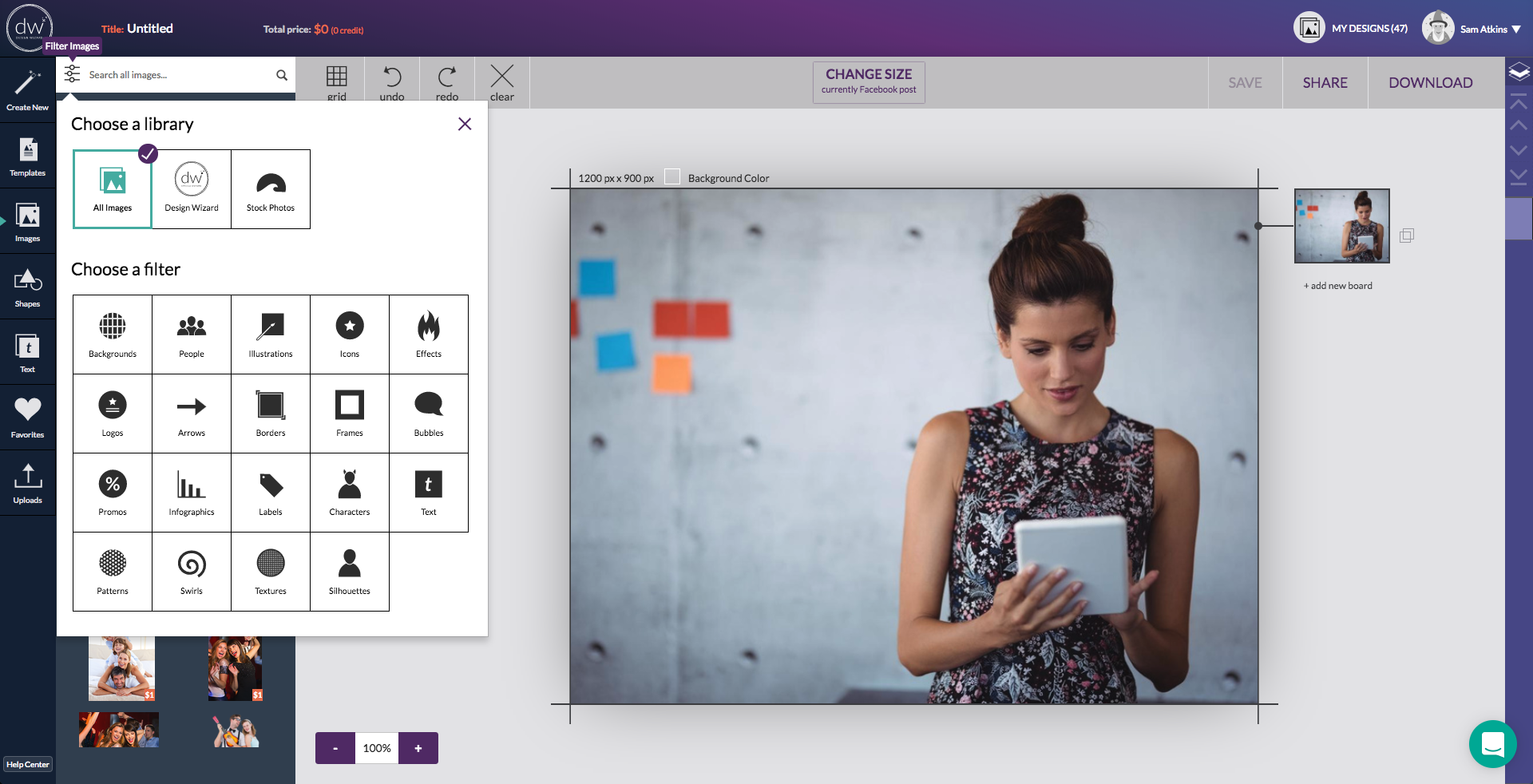Choose the Infographics filter icon
This screenshot has height=784, width=1533.
pos(192,492)
